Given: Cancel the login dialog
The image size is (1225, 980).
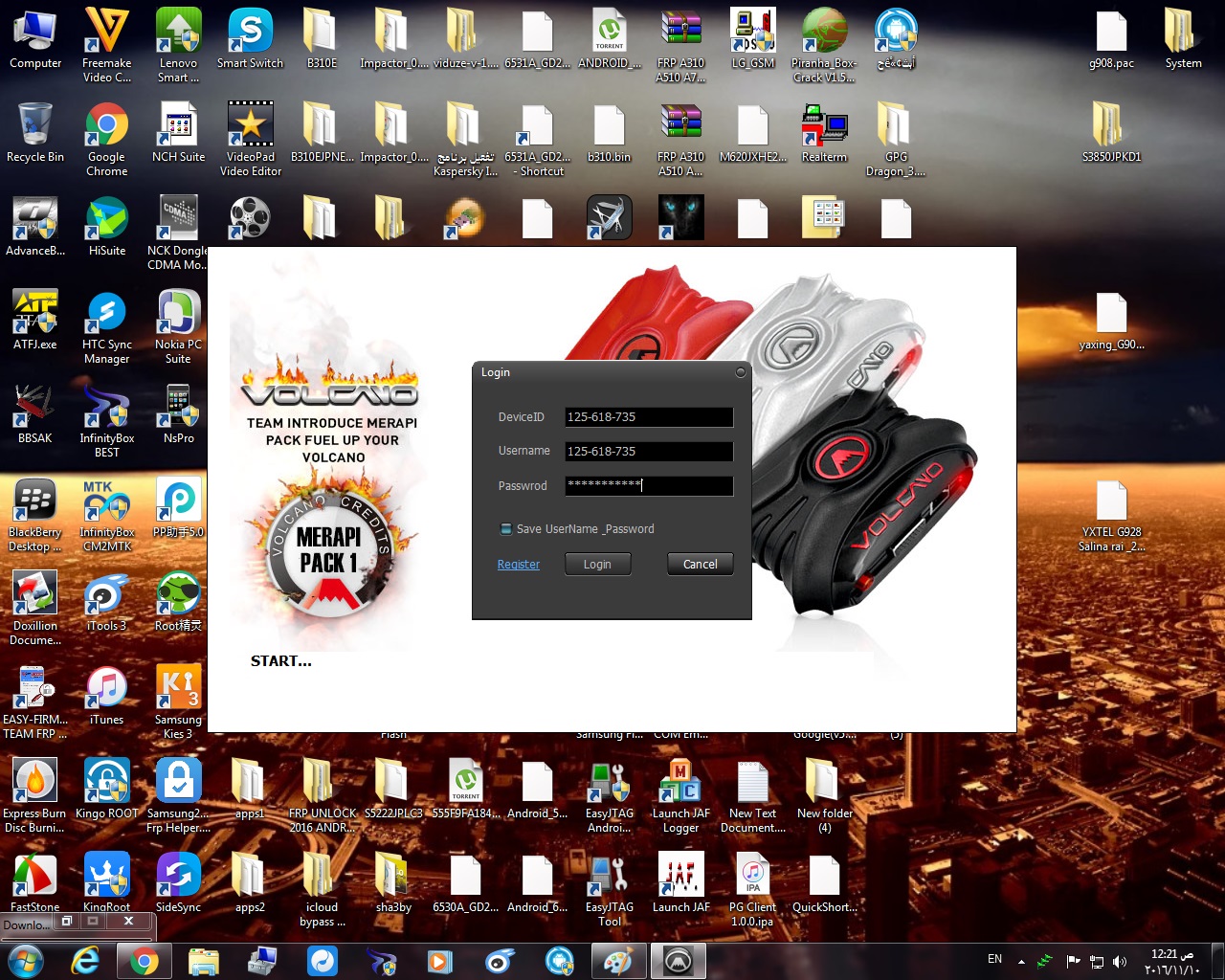Looking at the screenshot, I should (701, 565).
